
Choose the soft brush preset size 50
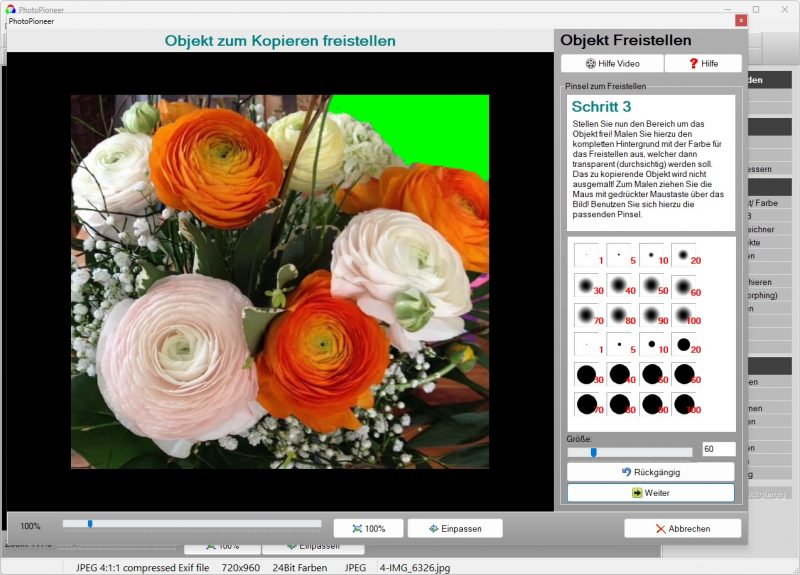pos(652,285)
